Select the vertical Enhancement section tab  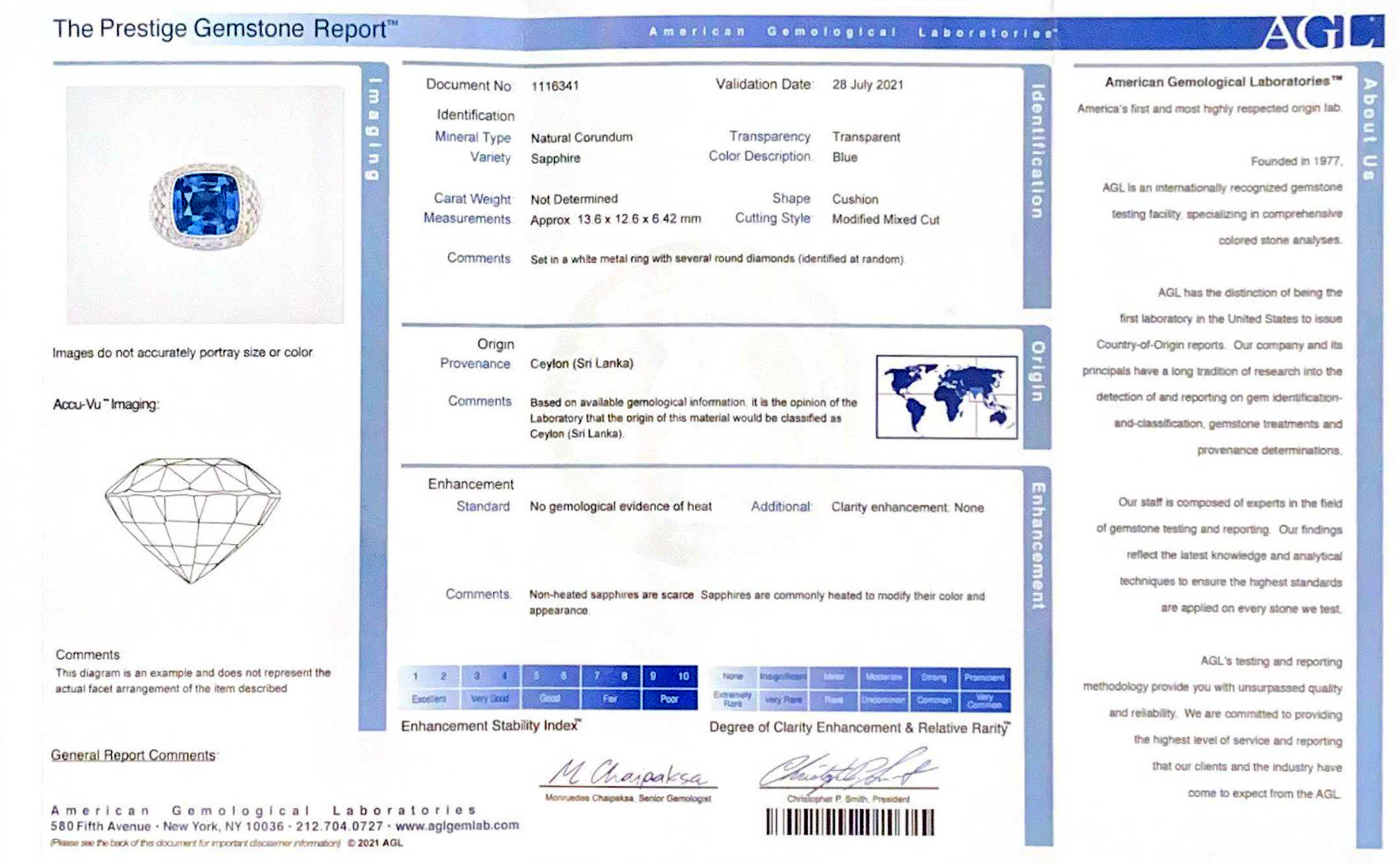(x=1038, y=545)
